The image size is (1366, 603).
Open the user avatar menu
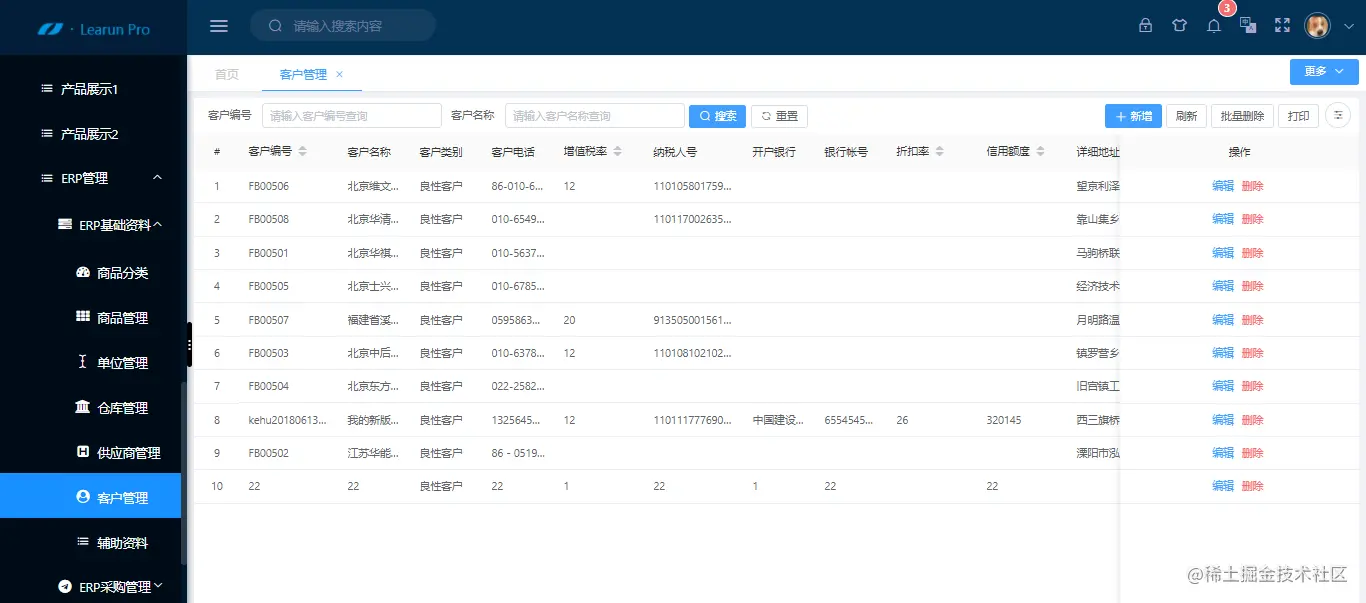(x=1318, y=26)
